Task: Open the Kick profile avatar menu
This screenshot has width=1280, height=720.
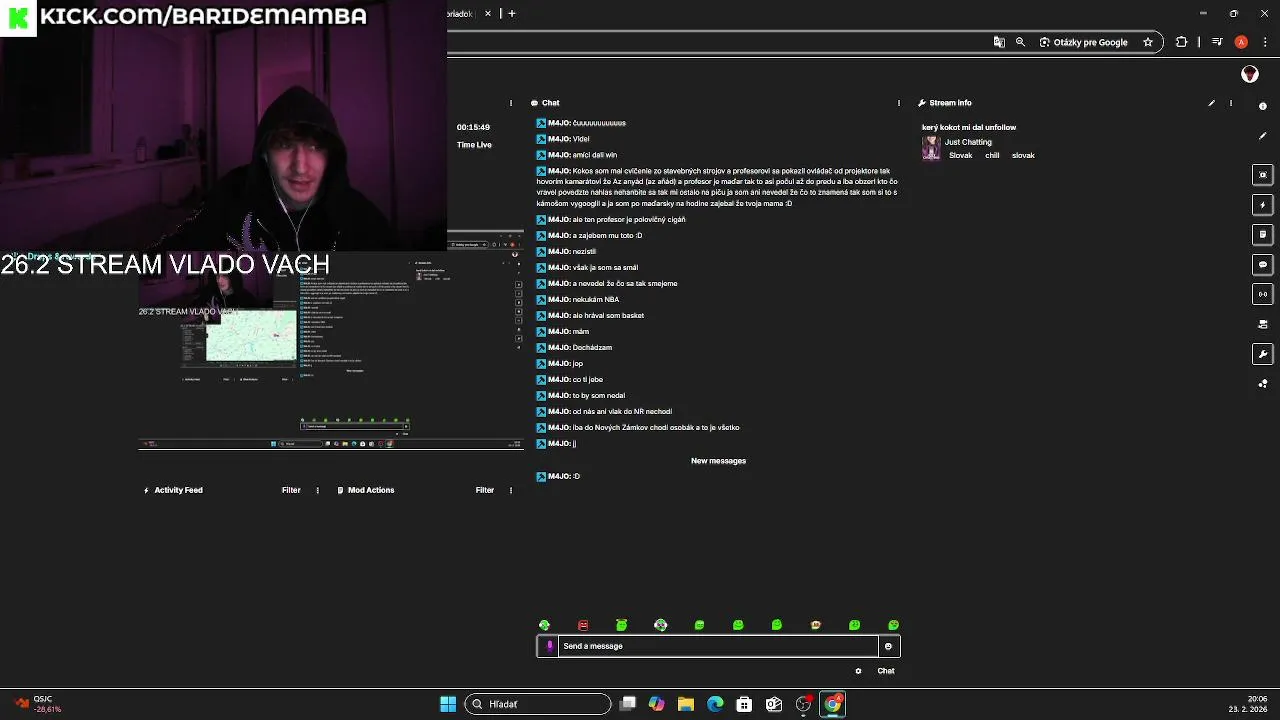Action: click(1249, 74)
